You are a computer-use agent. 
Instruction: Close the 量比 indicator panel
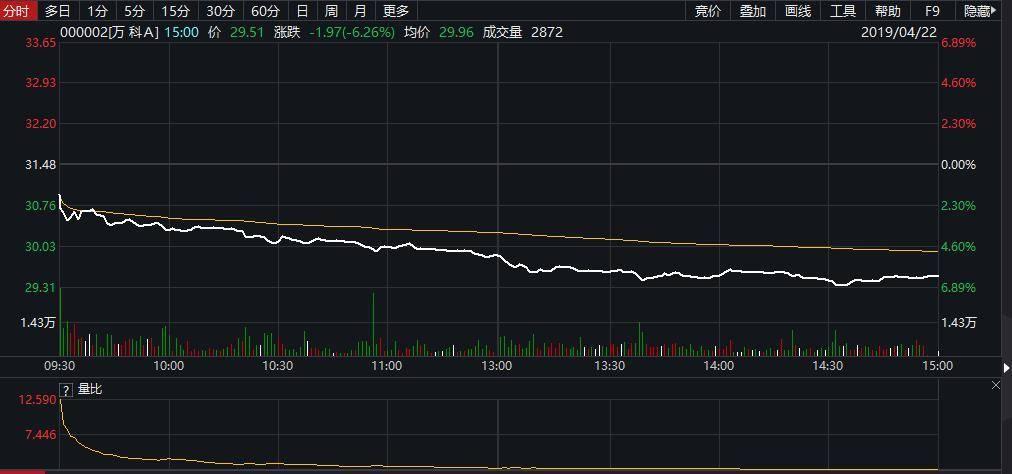coord(996,385)
